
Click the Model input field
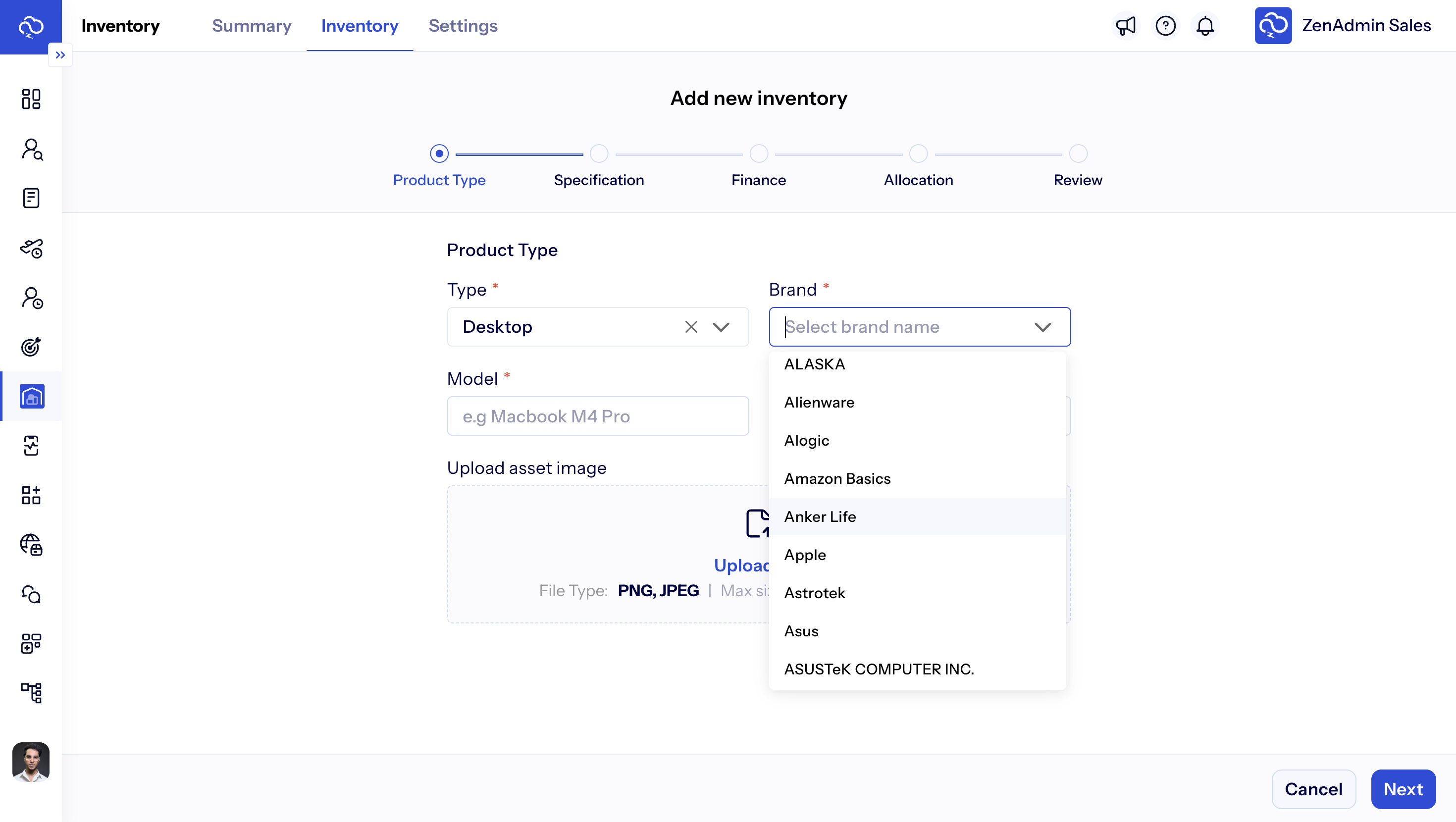click(597, 416)
